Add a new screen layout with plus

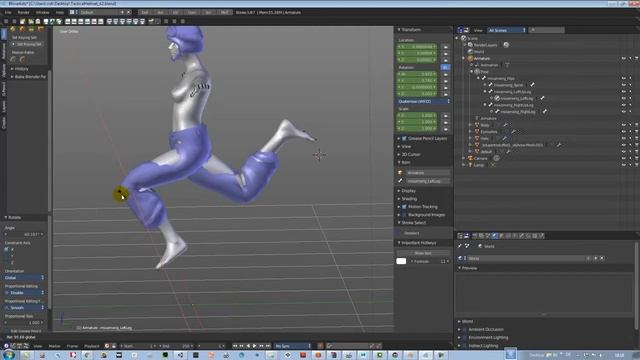pyautogui.click(x=122, y=12)
